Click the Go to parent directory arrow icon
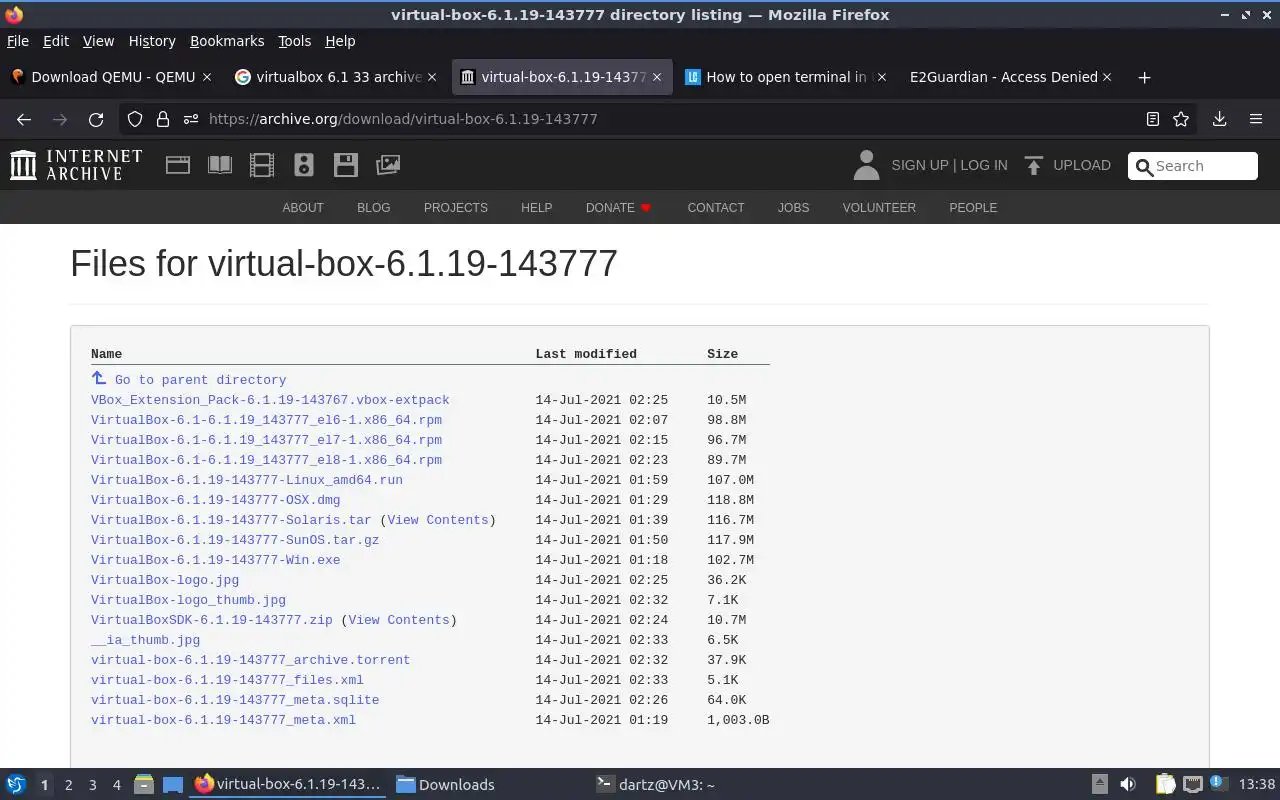 pos(99,378)
